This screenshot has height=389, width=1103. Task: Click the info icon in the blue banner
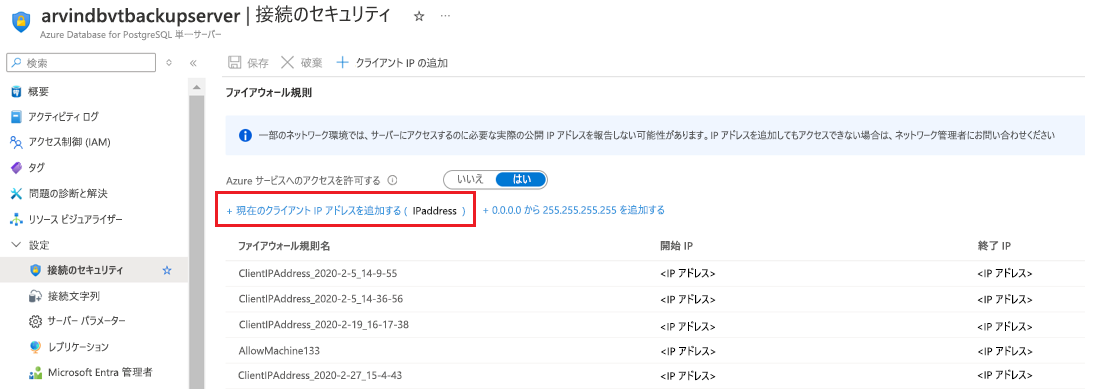coord(245,135)
